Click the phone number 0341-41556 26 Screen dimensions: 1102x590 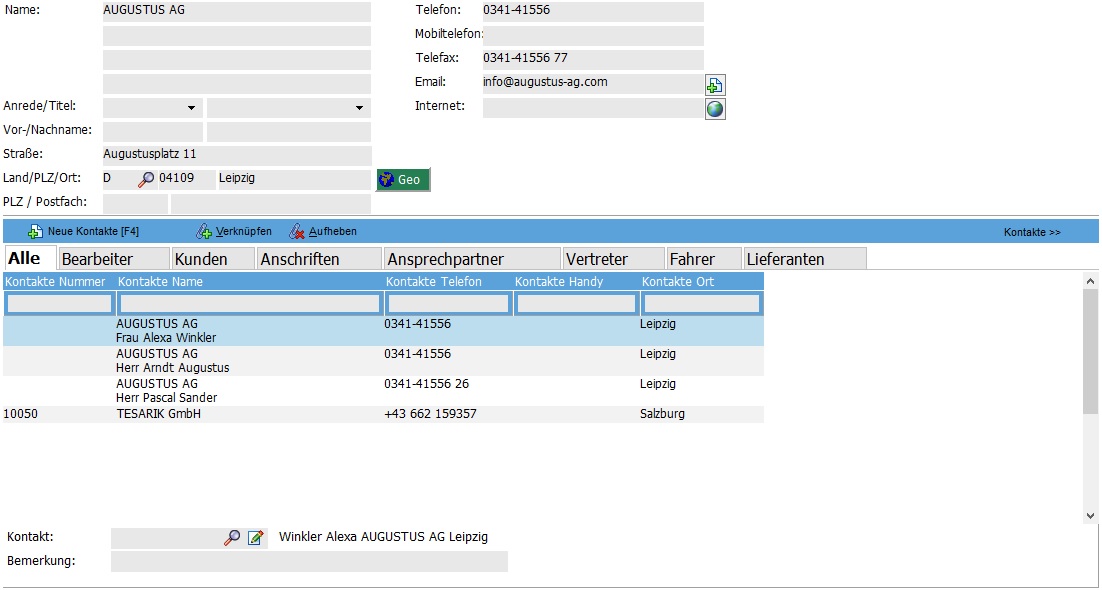click(x=427, y=384)
